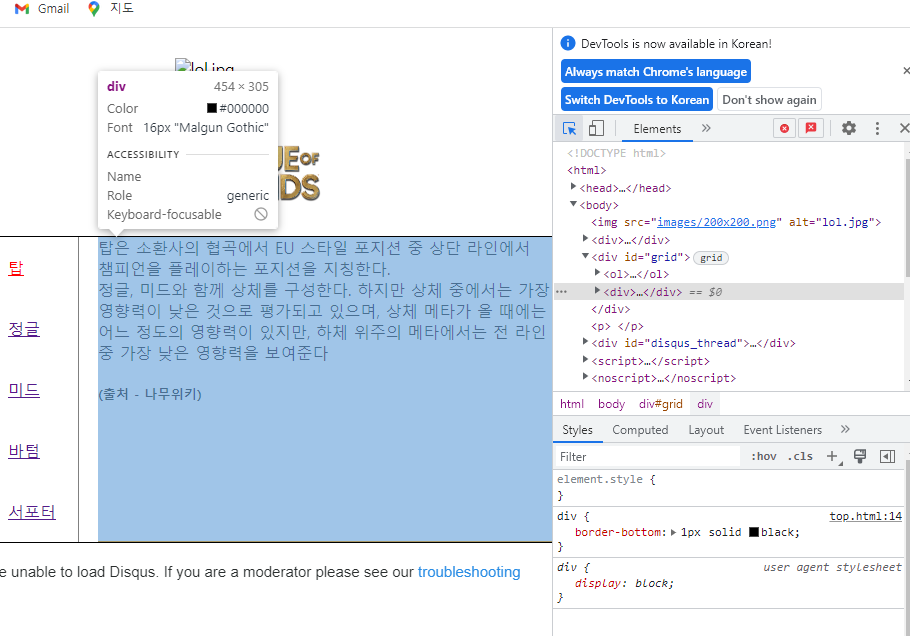Select the <html> tag line
910x636 pixels.
(x=587, y=170)
